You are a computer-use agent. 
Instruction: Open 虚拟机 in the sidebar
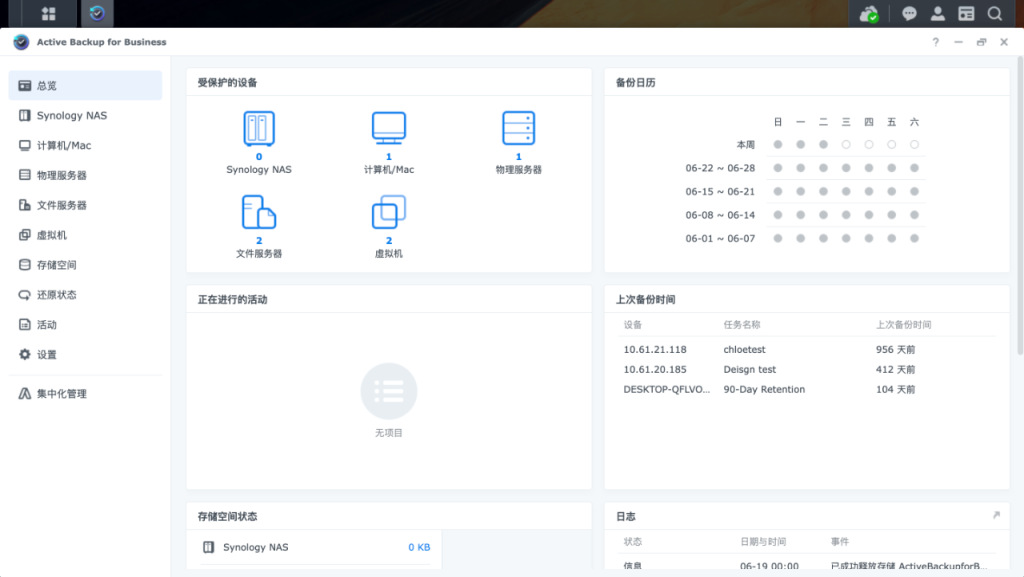click(x=86, y=235)
